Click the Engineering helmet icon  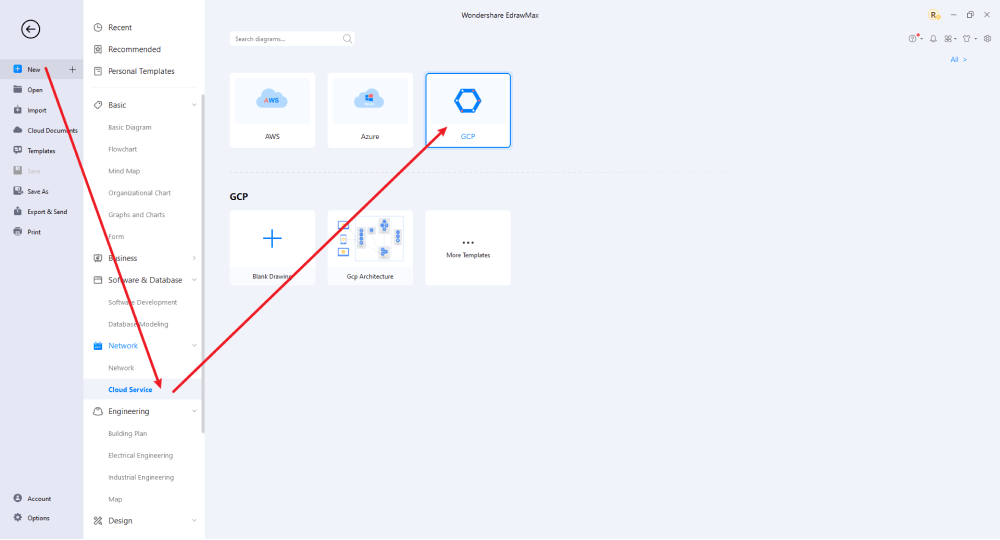pyautogui.click(x=98, y=411)
